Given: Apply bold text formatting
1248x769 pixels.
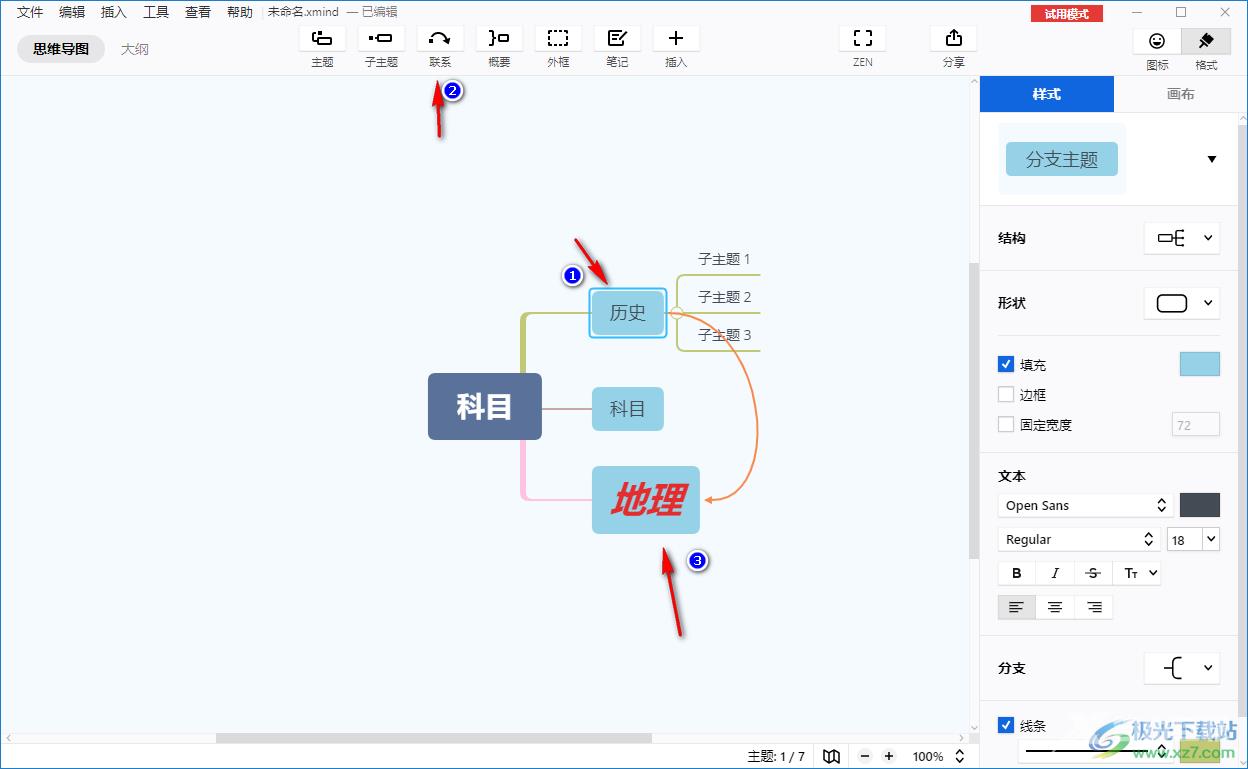Looking at the screenshot, I should (x=1017, y=573).
